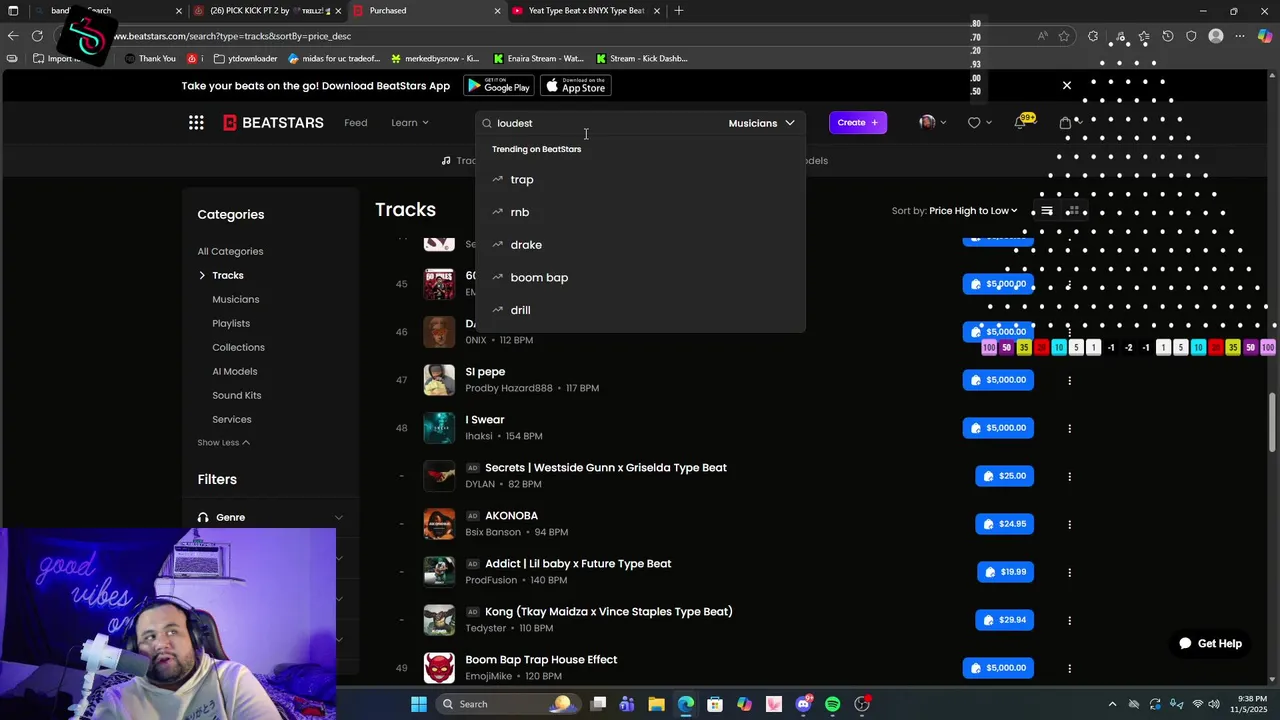Click the Google Play download badge
The image size is (1280, 720).
coord(499,86)
